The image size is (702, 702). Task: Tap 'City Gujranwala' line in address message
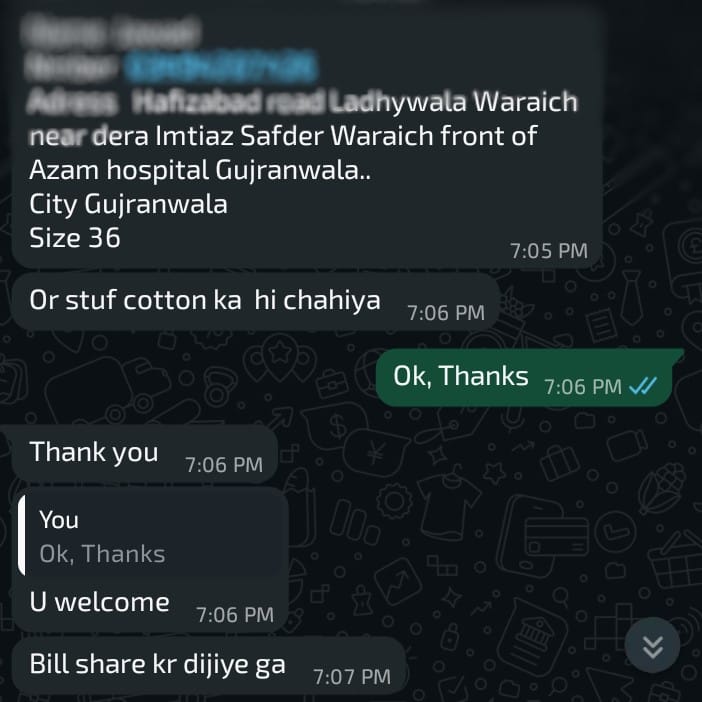coord(128,204)
